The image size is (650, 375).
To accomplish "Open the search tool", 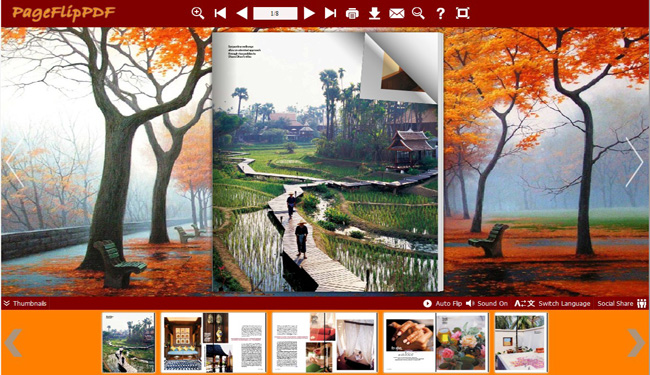I will tap(418, 13).
